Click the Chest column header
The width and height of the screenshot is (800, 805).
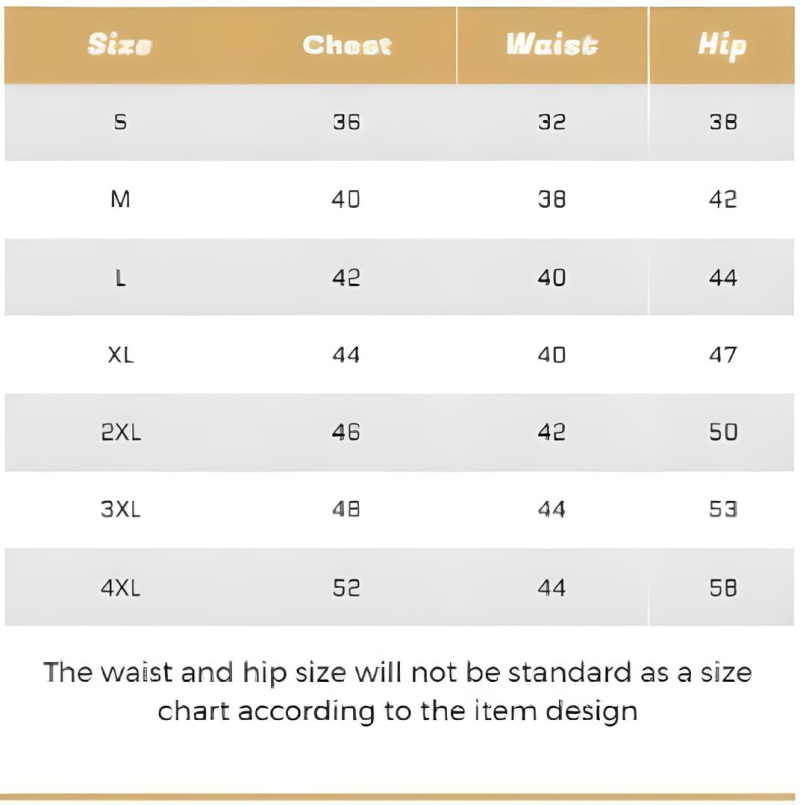point(347,45)
